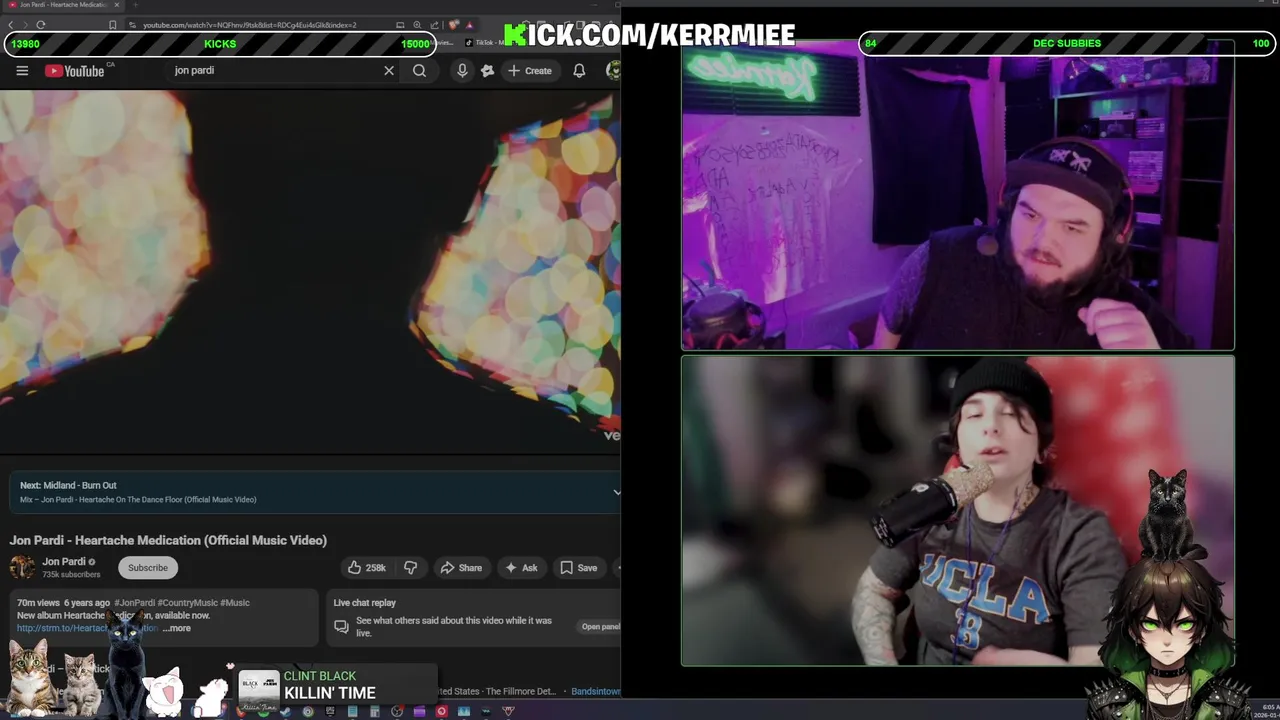Open the live chat replay panel
The height and width of the screenshot is (720, 1280).
600,627
